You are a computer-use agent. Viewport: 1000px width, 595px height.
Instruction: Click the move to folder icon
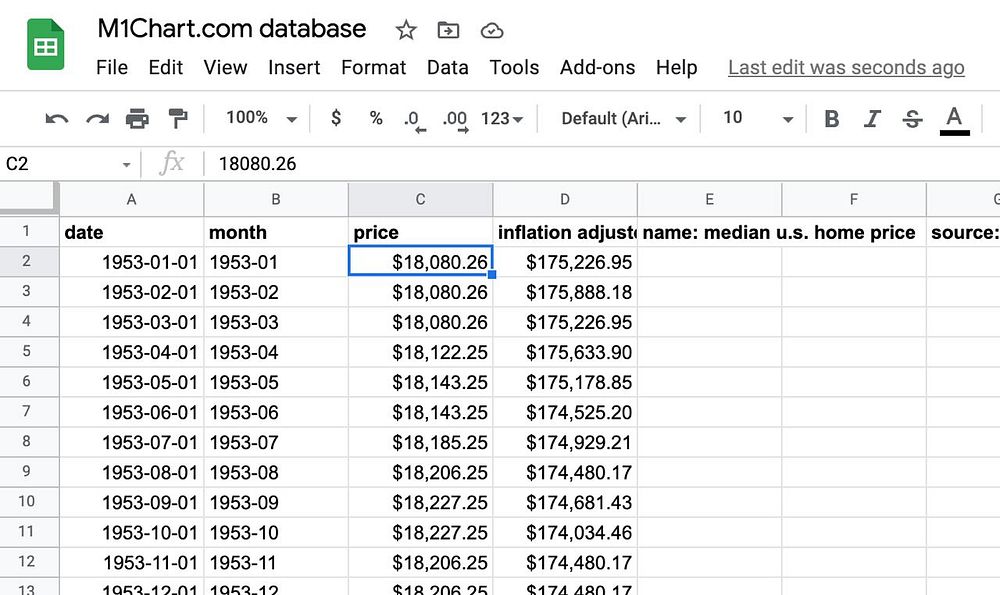448,30
